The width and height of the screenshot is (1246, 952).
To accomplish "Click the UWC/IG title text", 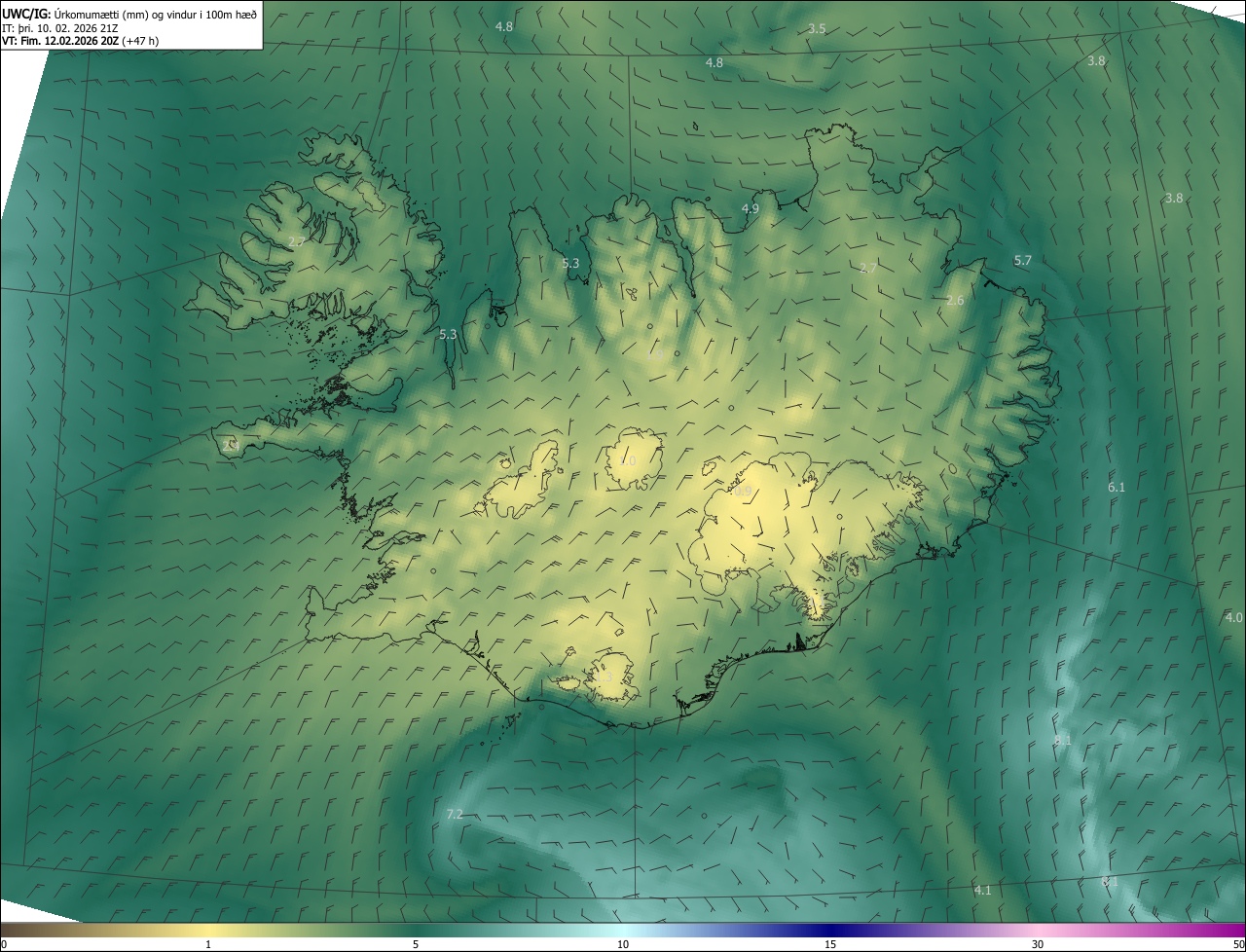I will click(26, 13).
